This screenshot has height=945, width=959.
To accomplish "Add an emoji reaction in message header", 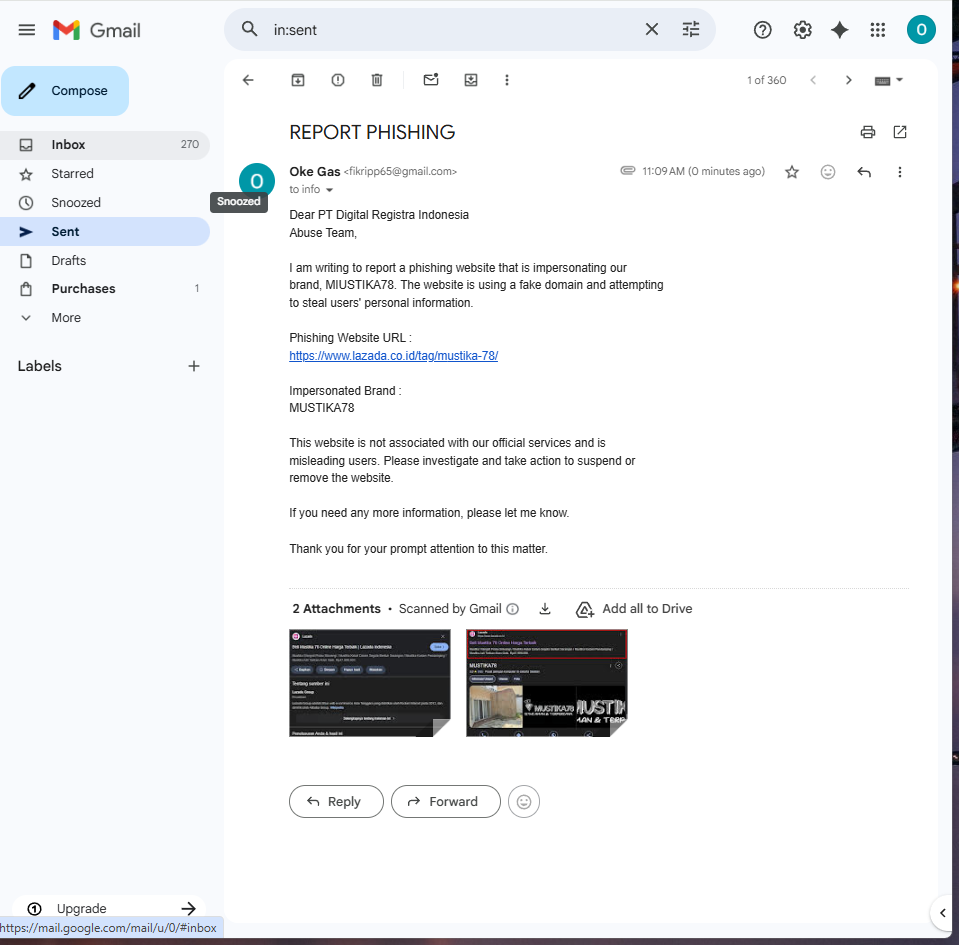I will [828, 172].
